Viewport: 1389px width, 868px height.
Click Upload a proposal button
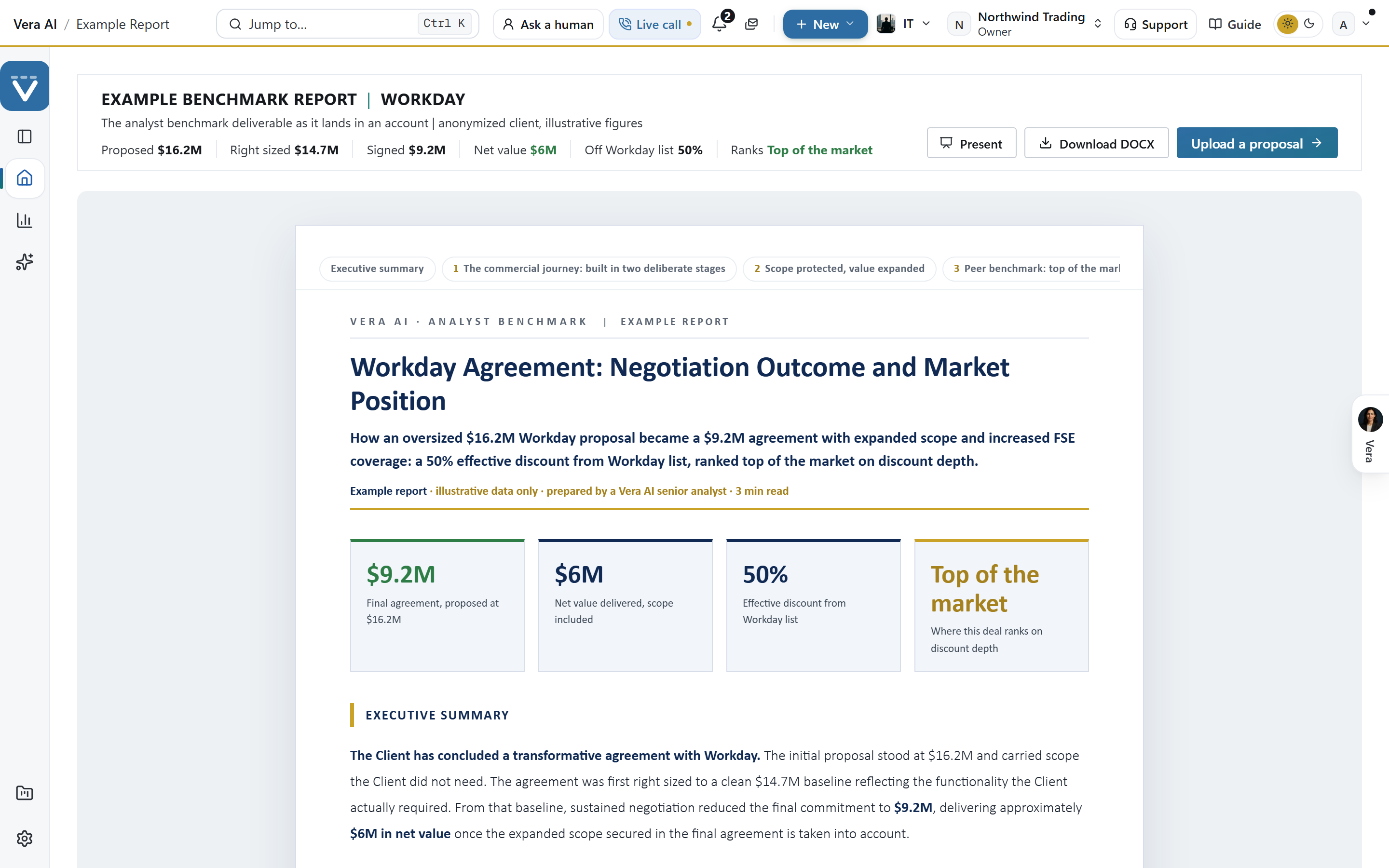tap(1256, 143)
